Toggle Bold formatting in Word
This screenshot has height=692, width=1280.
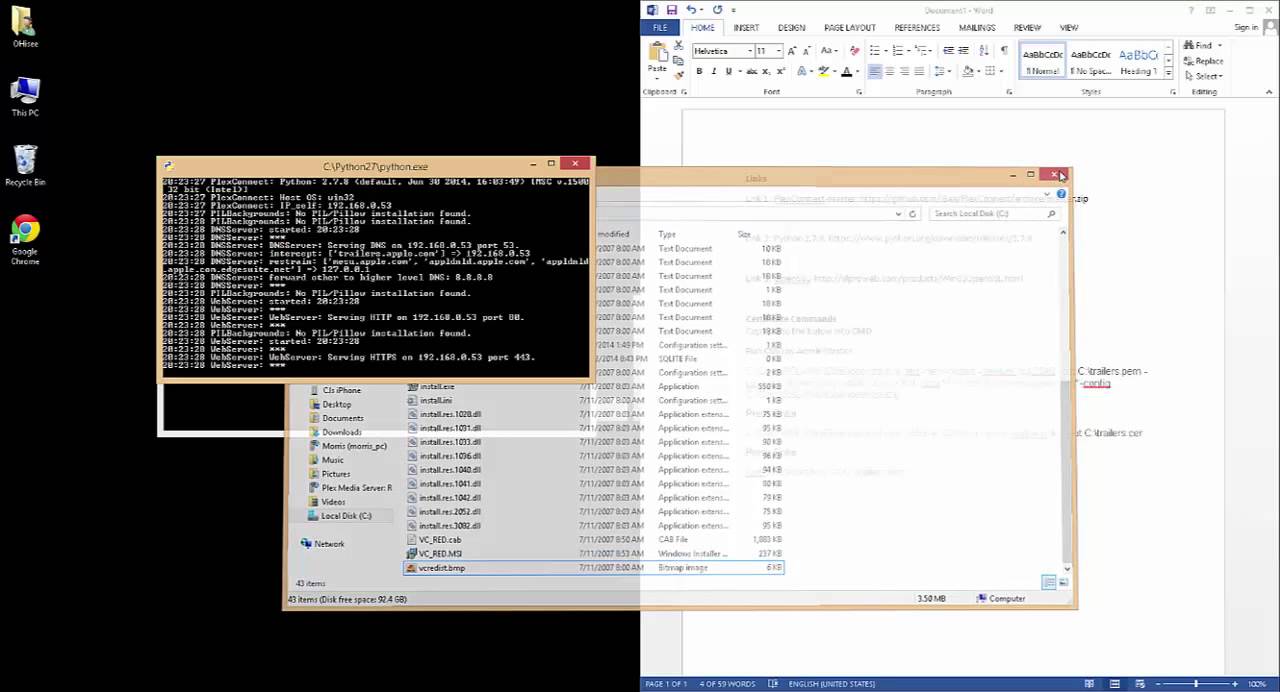[x=699, y=71]
